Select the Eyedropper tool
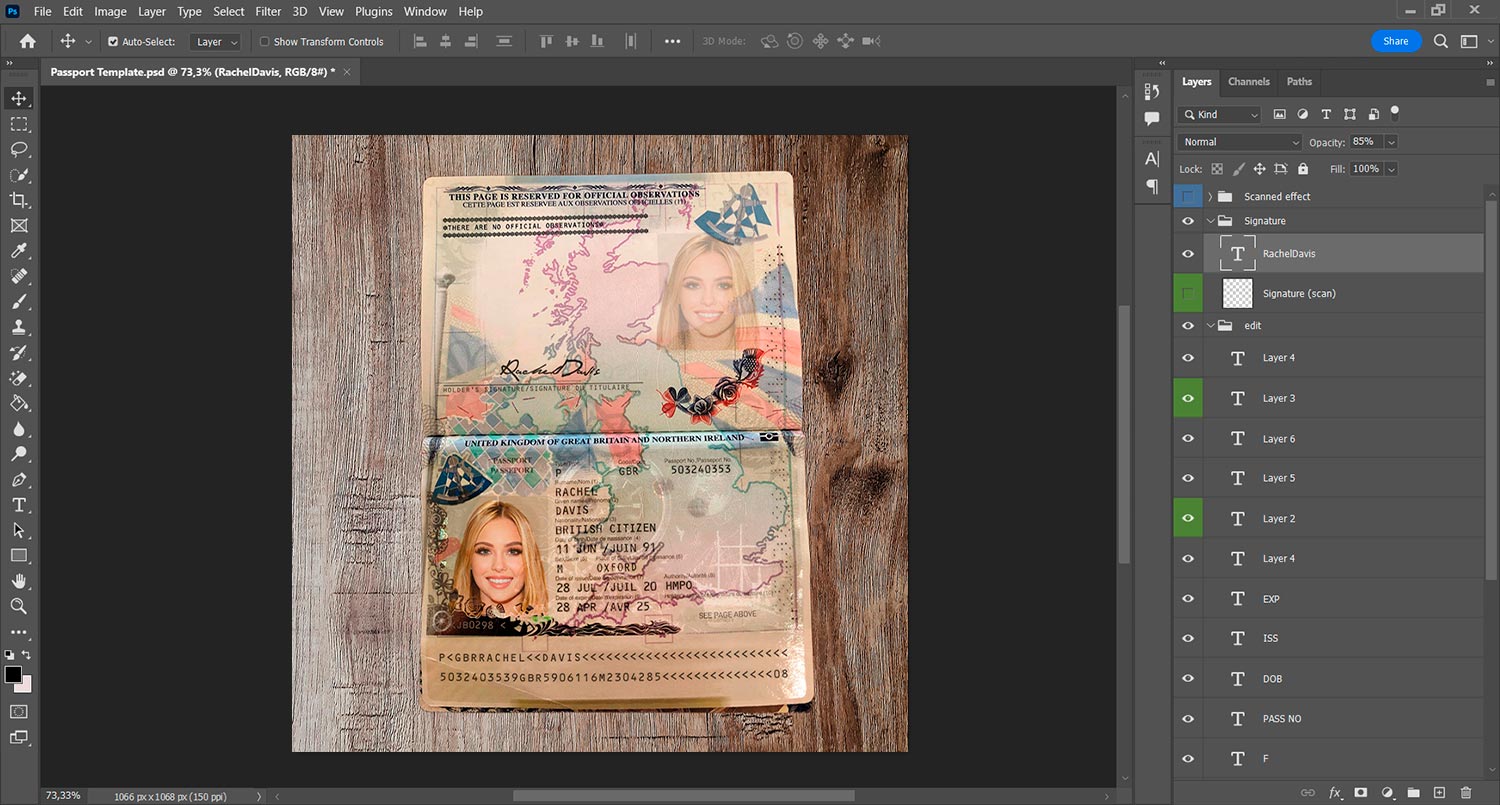1500x805 pixels. [19, 251]
